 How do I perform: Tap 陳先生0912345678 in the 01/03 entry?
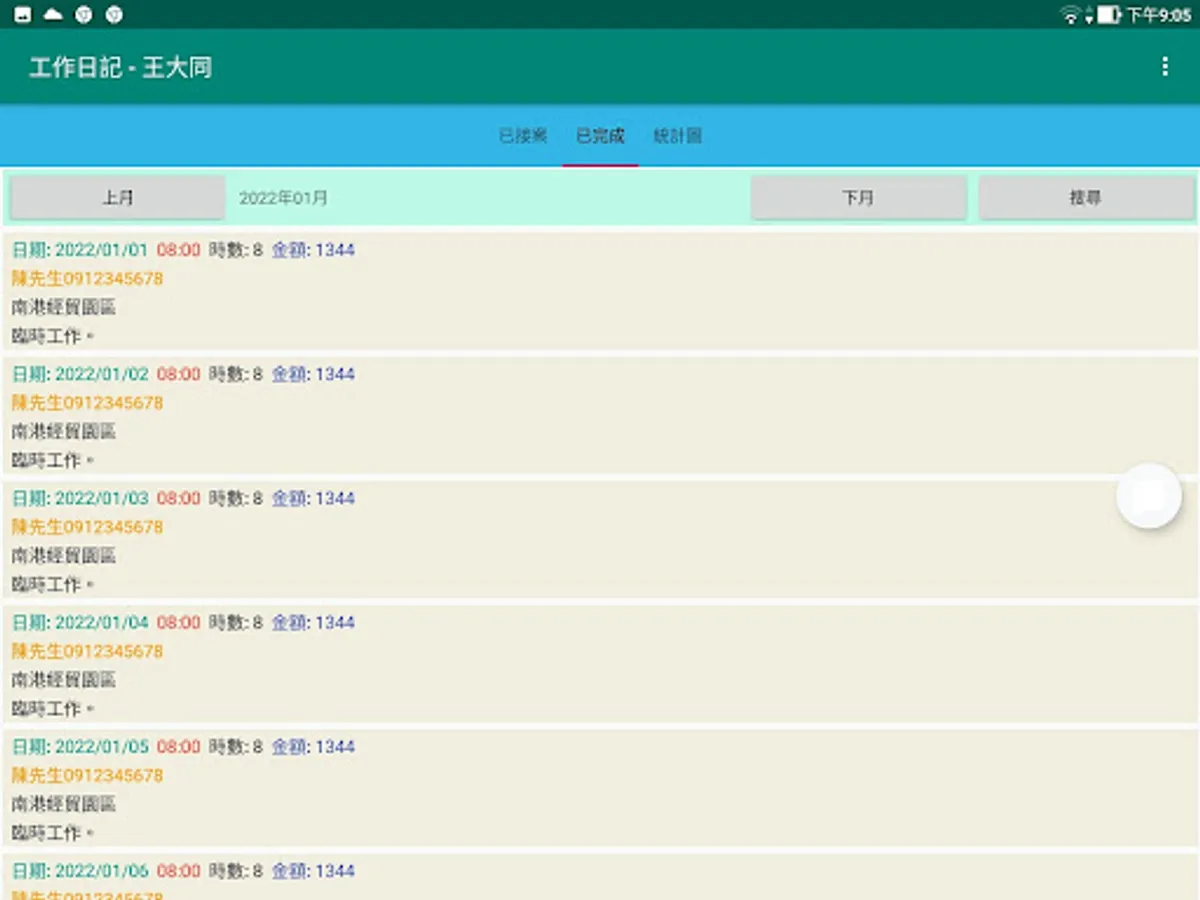pos(87,526)
